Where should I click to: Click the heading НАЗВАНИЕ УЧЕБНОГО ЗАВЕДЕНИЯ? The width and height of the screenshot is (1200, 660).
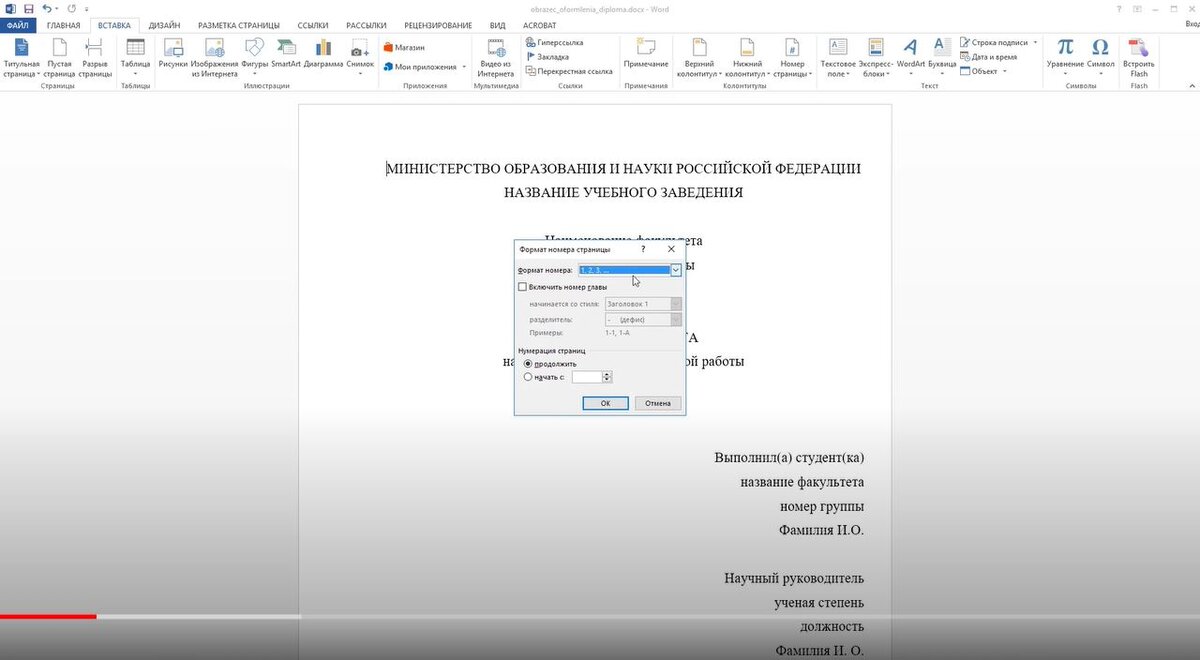(623, 193)
